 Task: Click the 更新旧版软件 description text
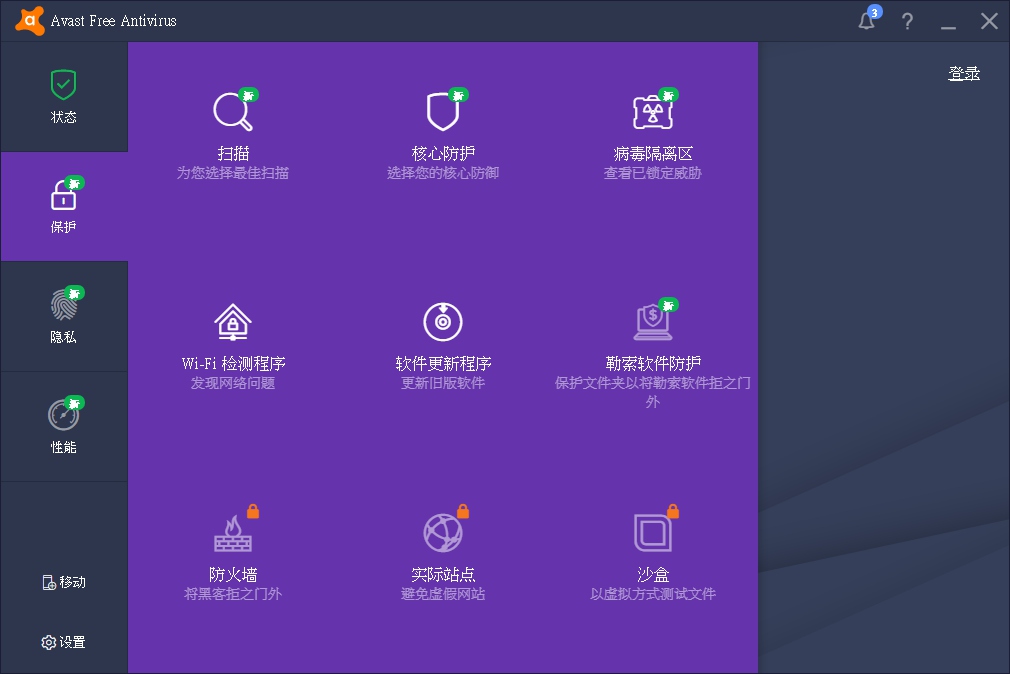click(443, 383)
